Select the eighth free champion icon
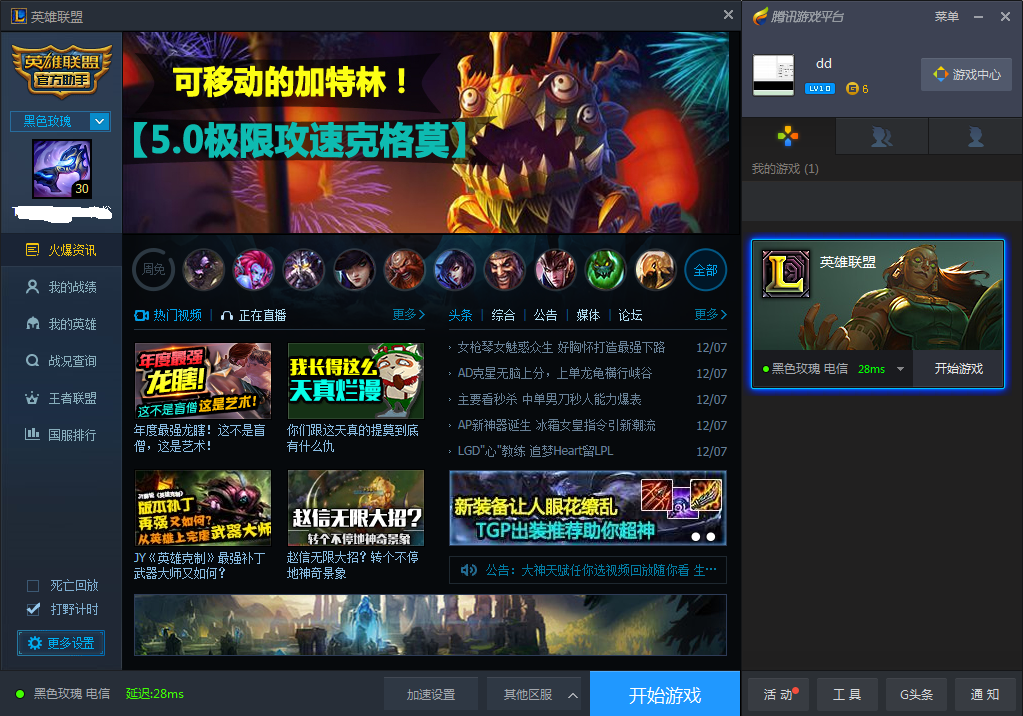This screenshot has width=1023, height=716. (x=555, y=269)
